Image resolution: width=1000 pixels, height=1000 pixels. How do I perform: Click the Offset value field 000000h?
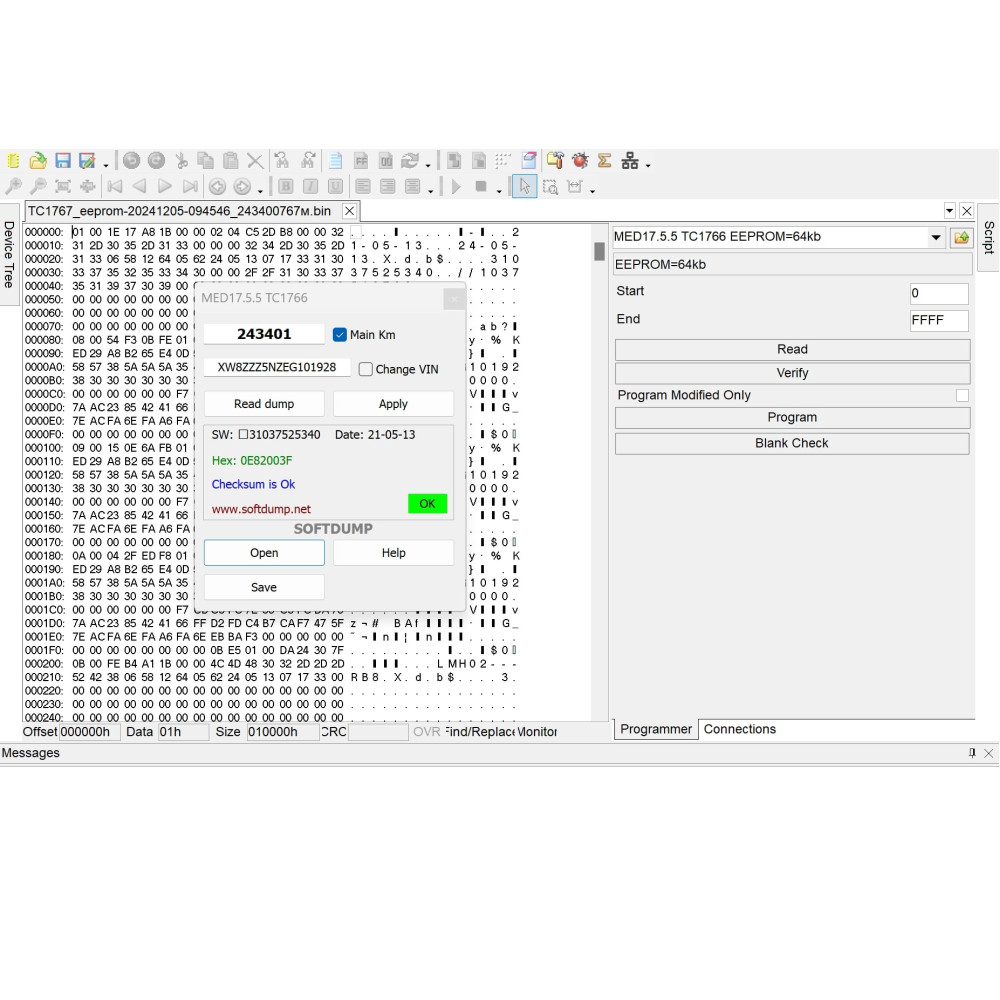coord(89,732)
